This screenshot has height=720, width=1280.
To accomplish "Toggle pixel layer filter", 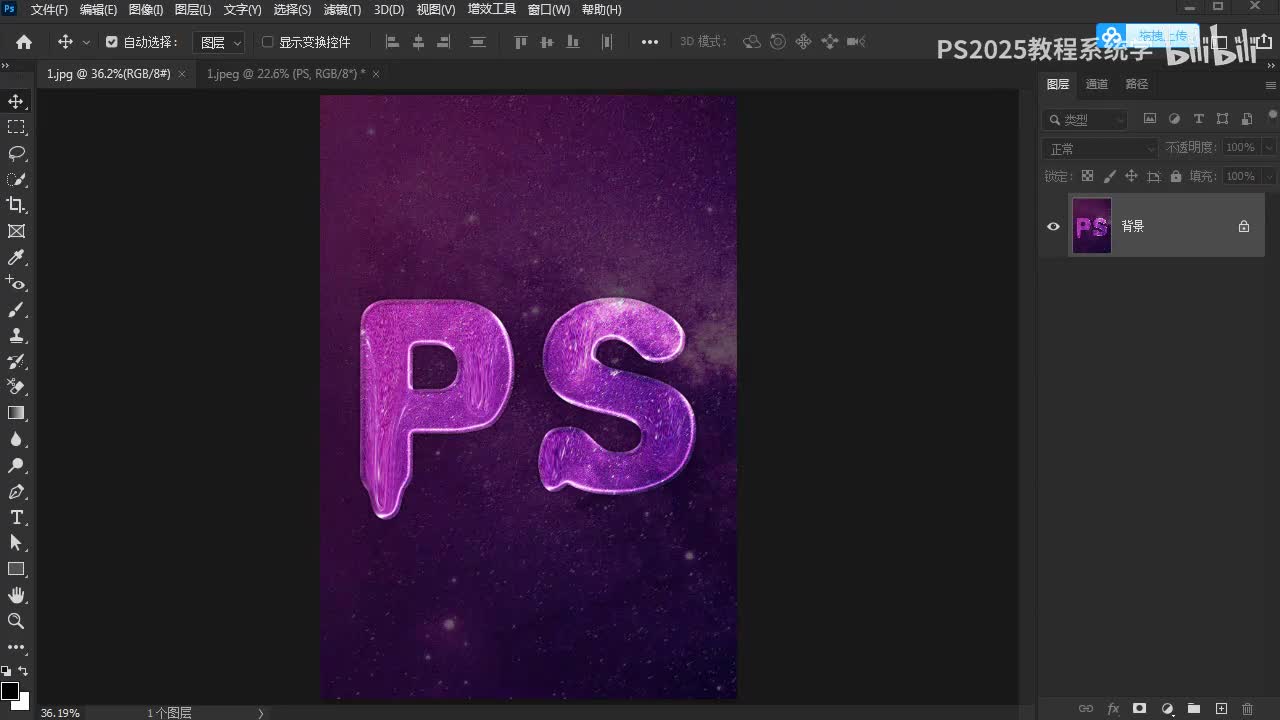I will point(1150,119).
